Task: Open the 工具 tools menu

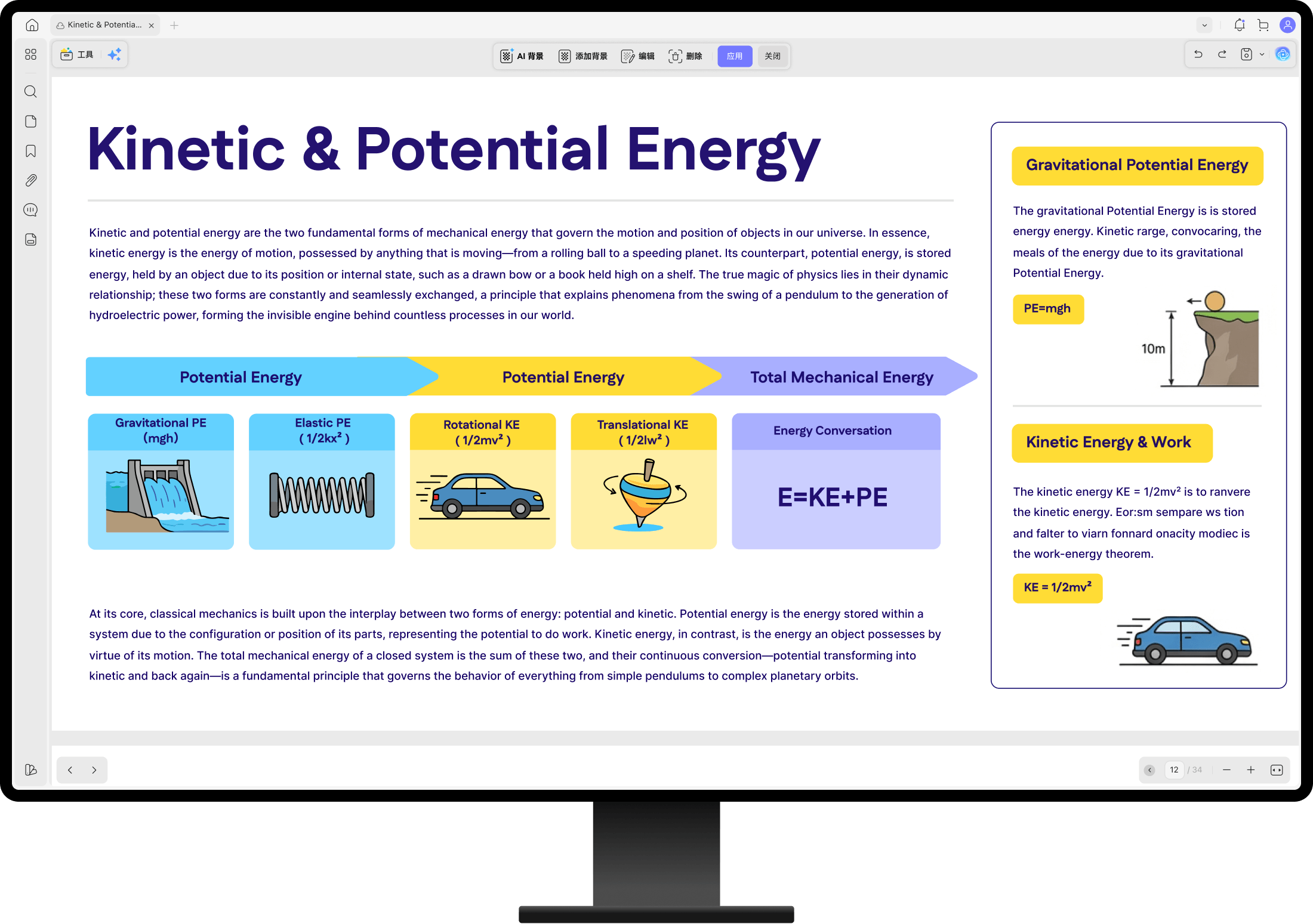Action: 78,54
